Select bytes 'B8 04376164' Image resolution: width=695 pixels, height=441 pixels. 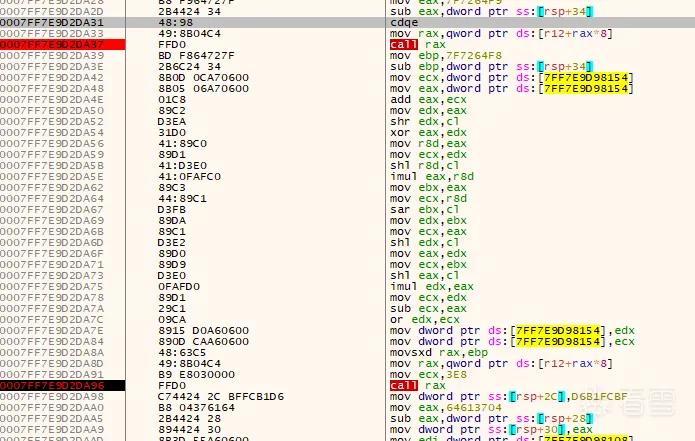(x=196, y=408)
